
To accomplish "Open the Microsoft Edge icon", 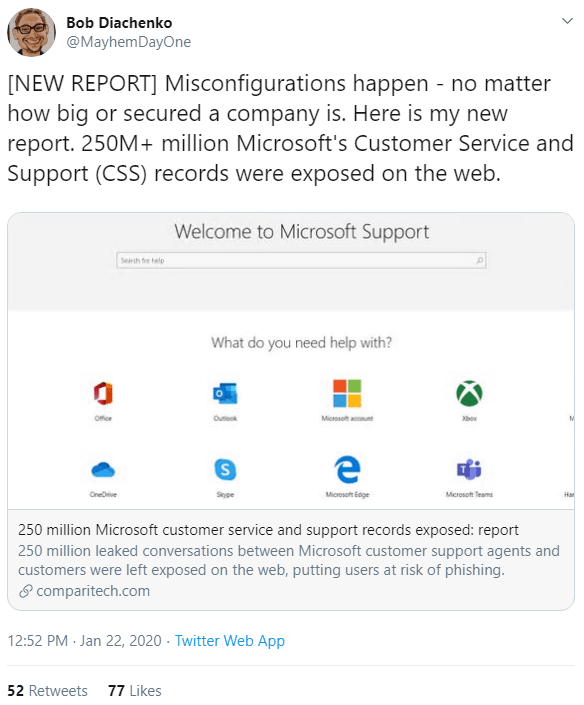I will click(347, 469).
